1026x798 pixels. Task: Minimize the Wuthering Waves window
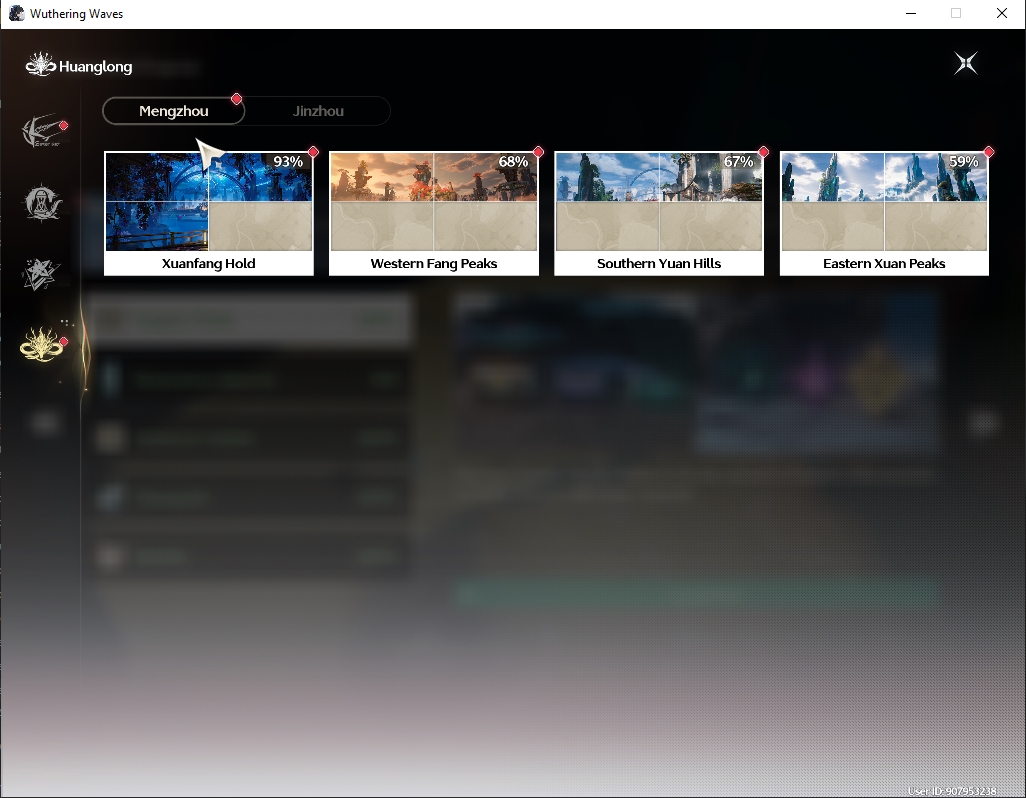click(911, 14)
